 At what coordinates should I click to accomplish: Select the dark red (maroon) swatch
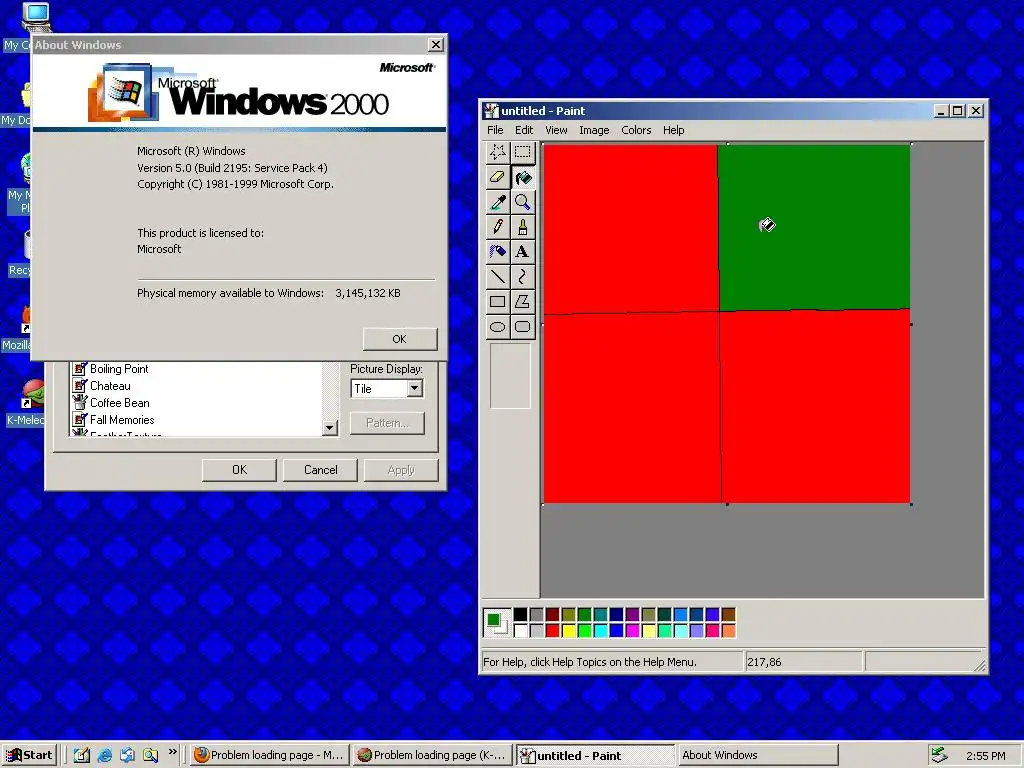coord(552,614)
